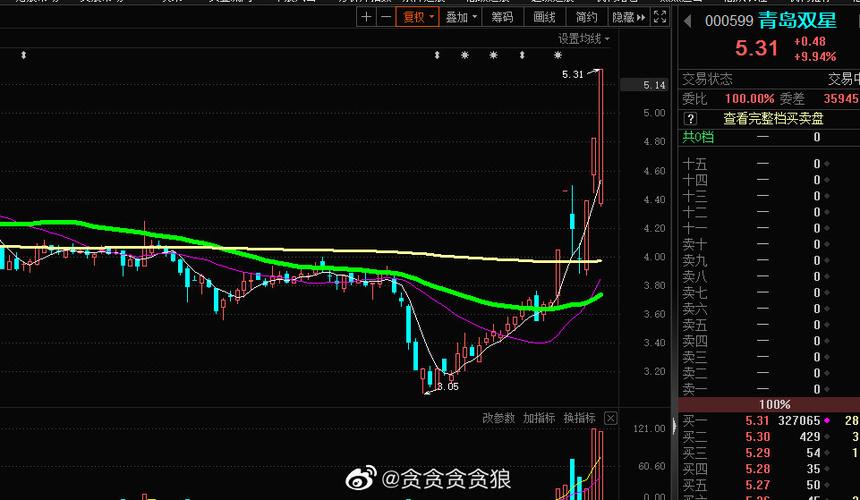Click the left arrow before stock code 000599
The width and height of the screenshot is (860, 500).
point(688,21)
